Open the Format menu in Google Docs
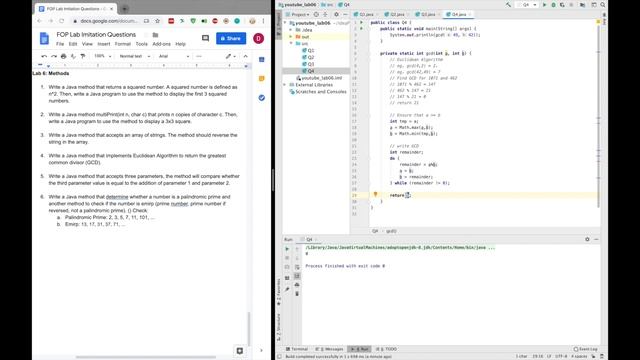 122,44
